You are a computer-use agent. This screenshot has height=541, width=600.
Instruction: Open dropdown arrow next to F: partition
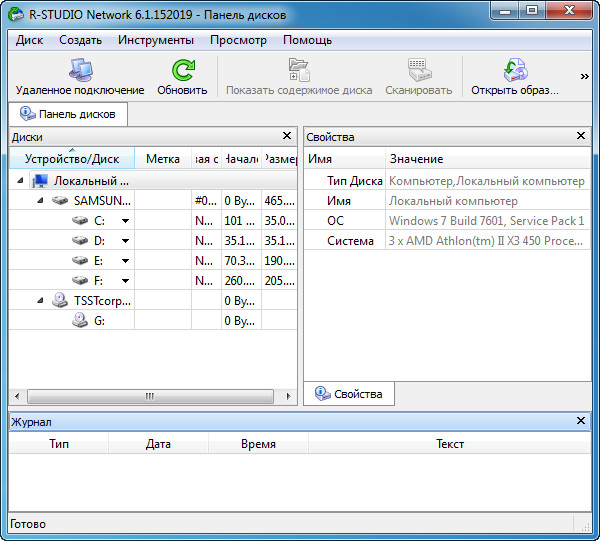pyautogui.click(x=126, y=281)
